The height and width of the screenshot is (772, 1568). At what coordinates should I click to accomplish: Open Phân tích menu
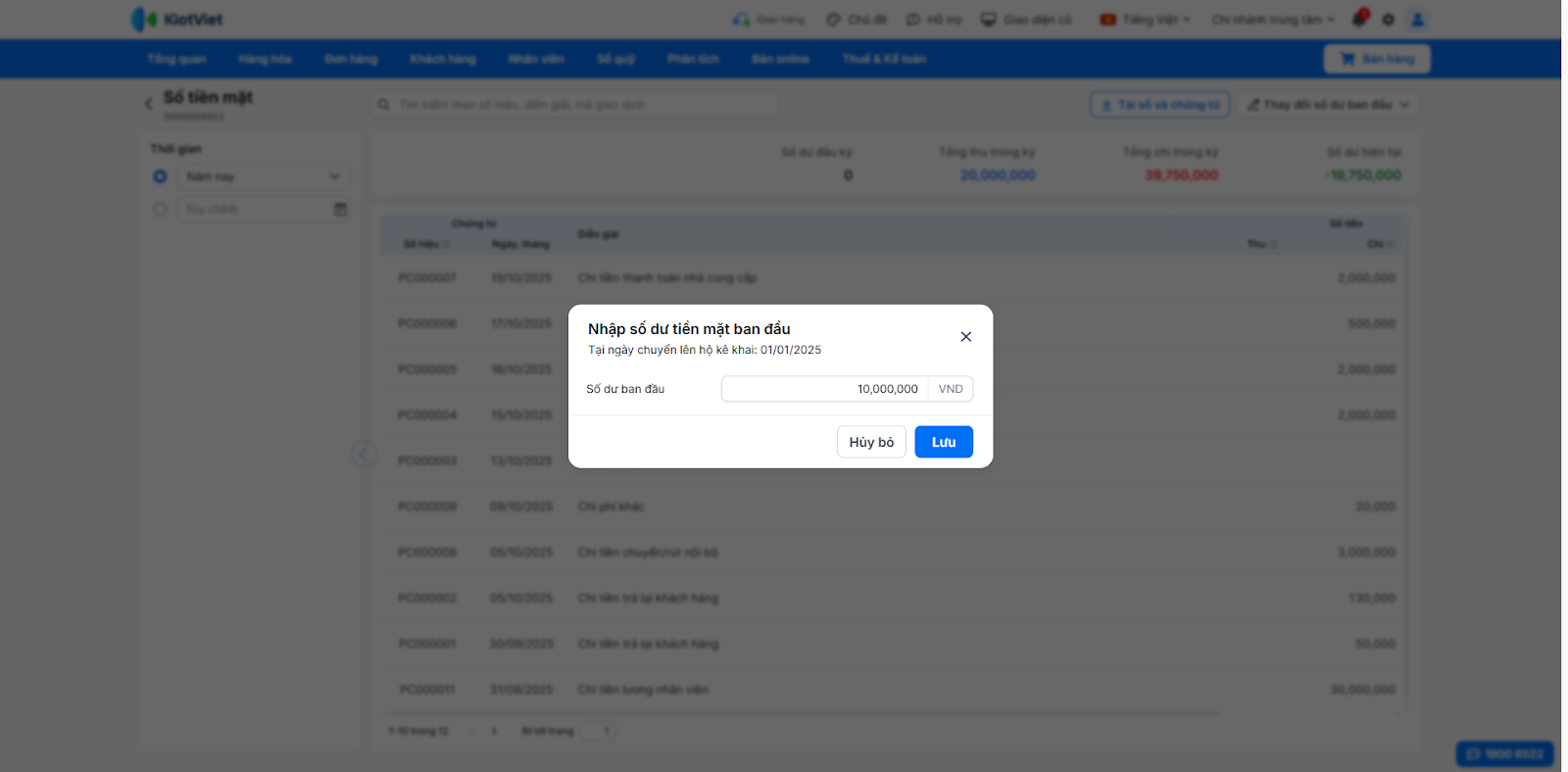pyautogui.click(x=693, y=59)
